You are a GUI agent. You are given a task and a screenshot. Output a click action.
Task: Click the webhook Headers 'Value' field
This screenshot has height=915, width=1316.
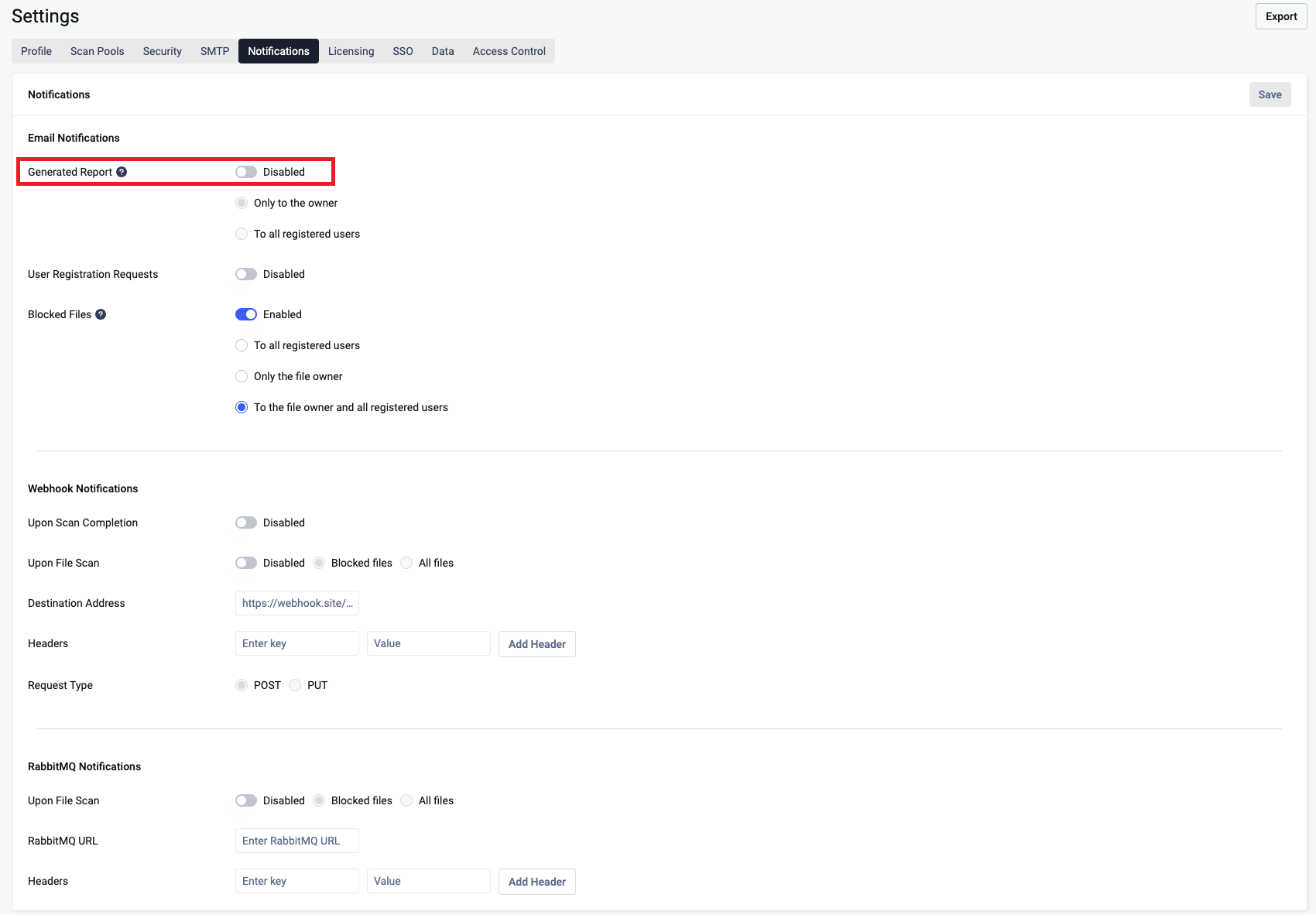pyautogui.click(x=429, y=643)
